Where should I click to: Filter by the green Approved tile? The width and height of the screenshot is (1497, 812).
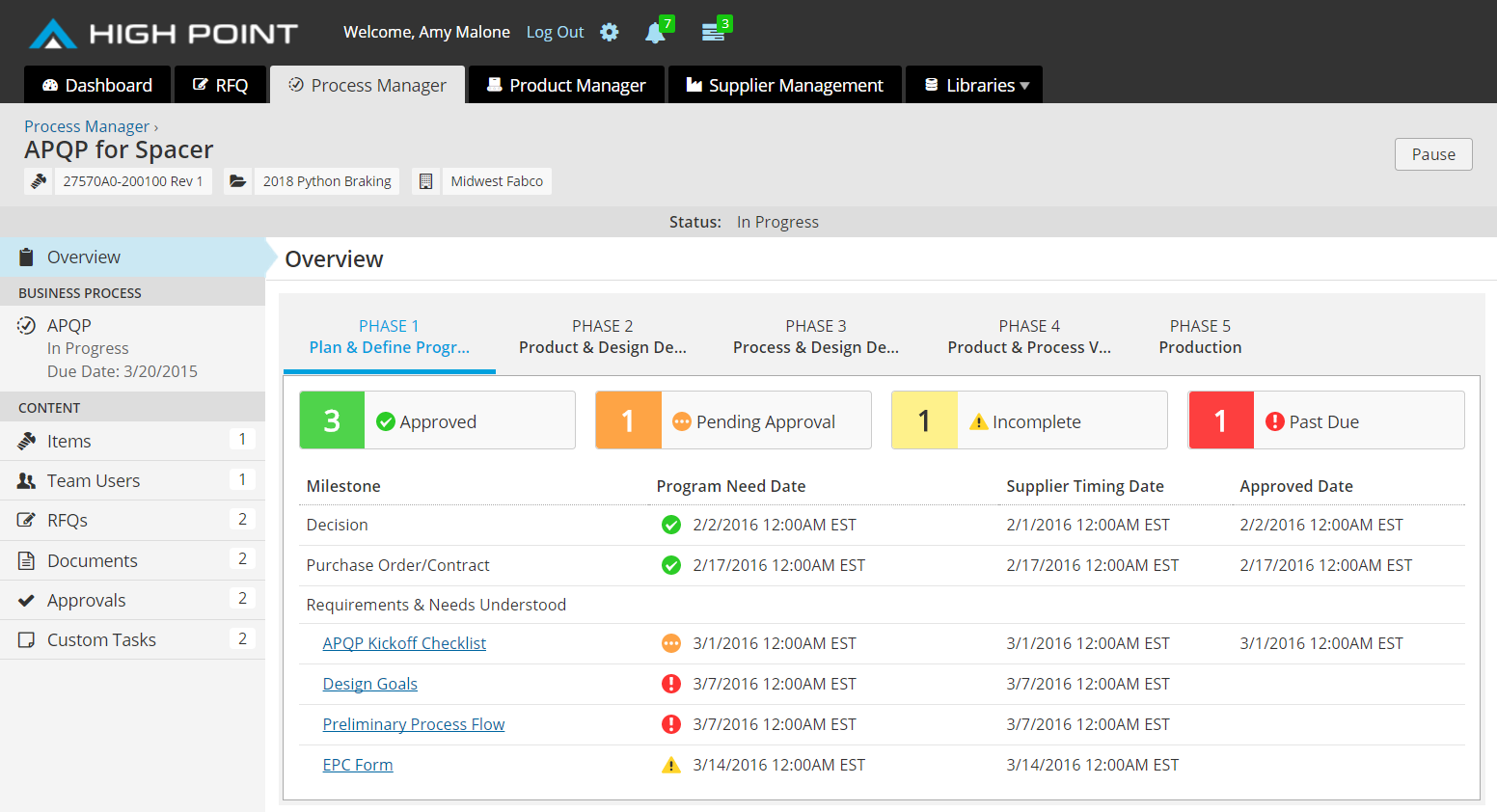[x=437, y=420]
